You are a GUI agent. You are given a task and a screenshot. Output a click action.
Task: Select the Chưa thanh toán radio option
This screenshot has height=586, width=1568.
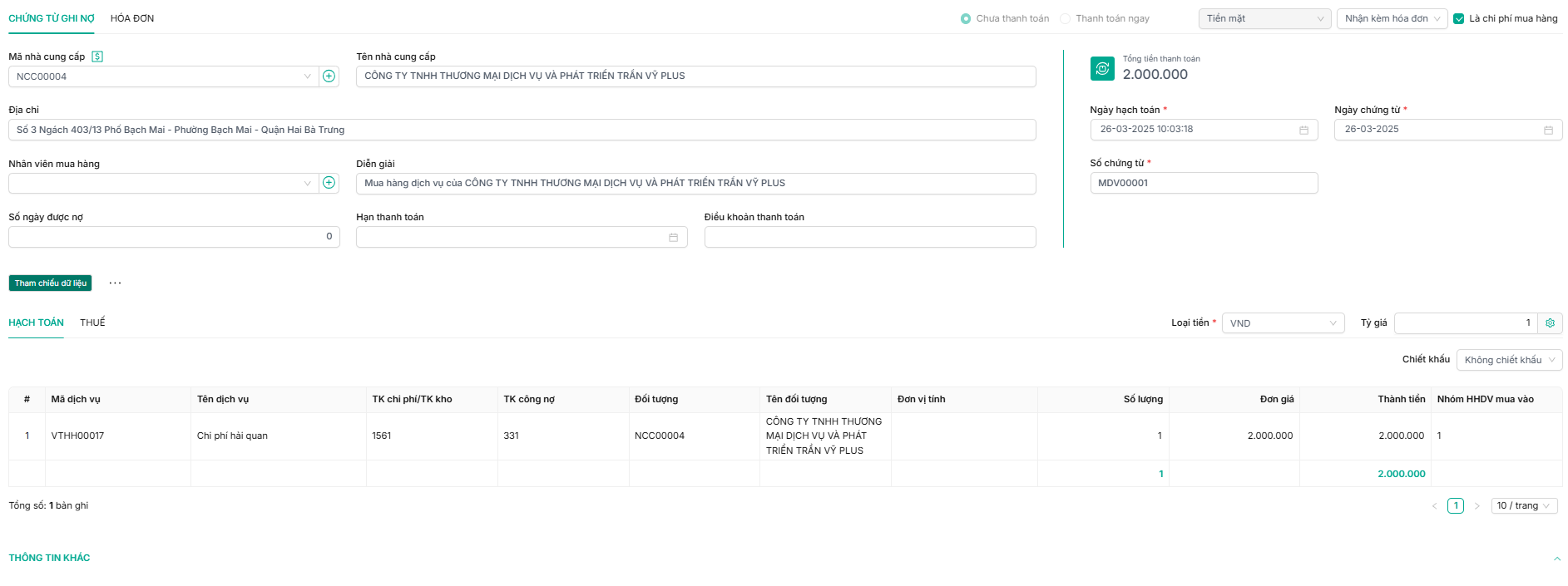[x=966, y=18]
